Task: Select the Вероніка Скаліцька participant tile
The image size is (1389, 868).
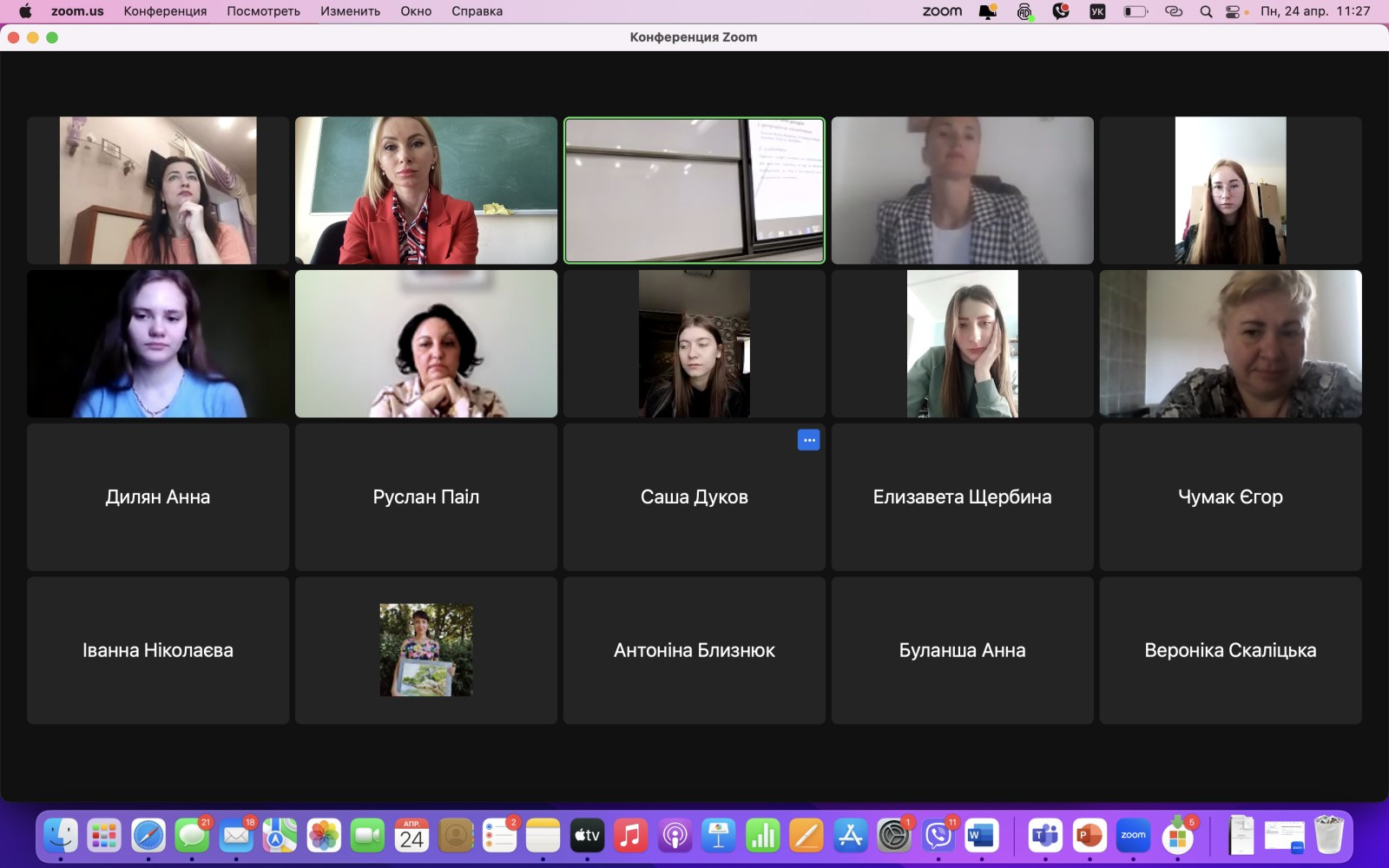Action: click(1231, 650)
